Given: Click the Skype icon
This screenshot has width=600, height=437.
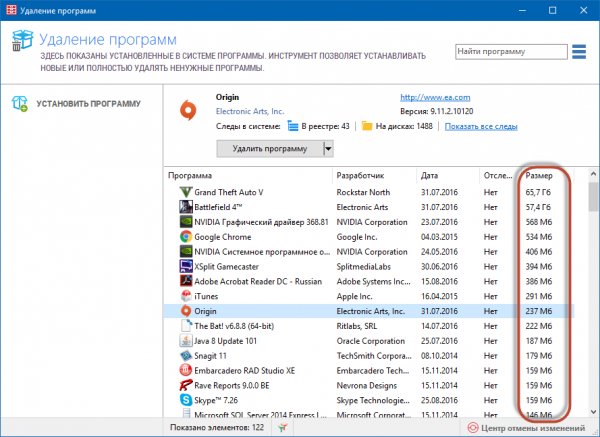Looking at the screenshot, I should (186, 400).
